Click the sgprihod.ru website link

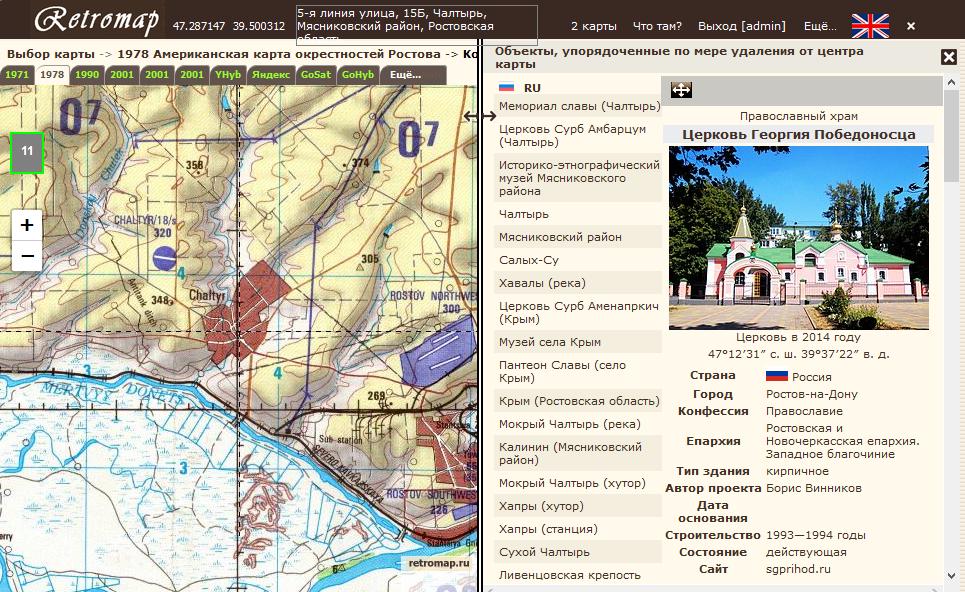click(798, 569)
